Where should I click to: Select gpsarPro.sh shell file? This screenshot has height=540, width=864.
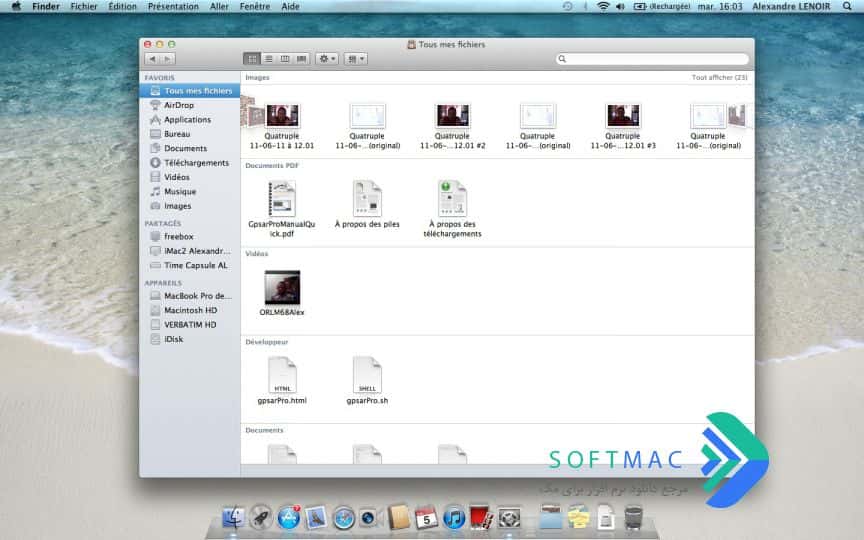(x=367, y=381)
